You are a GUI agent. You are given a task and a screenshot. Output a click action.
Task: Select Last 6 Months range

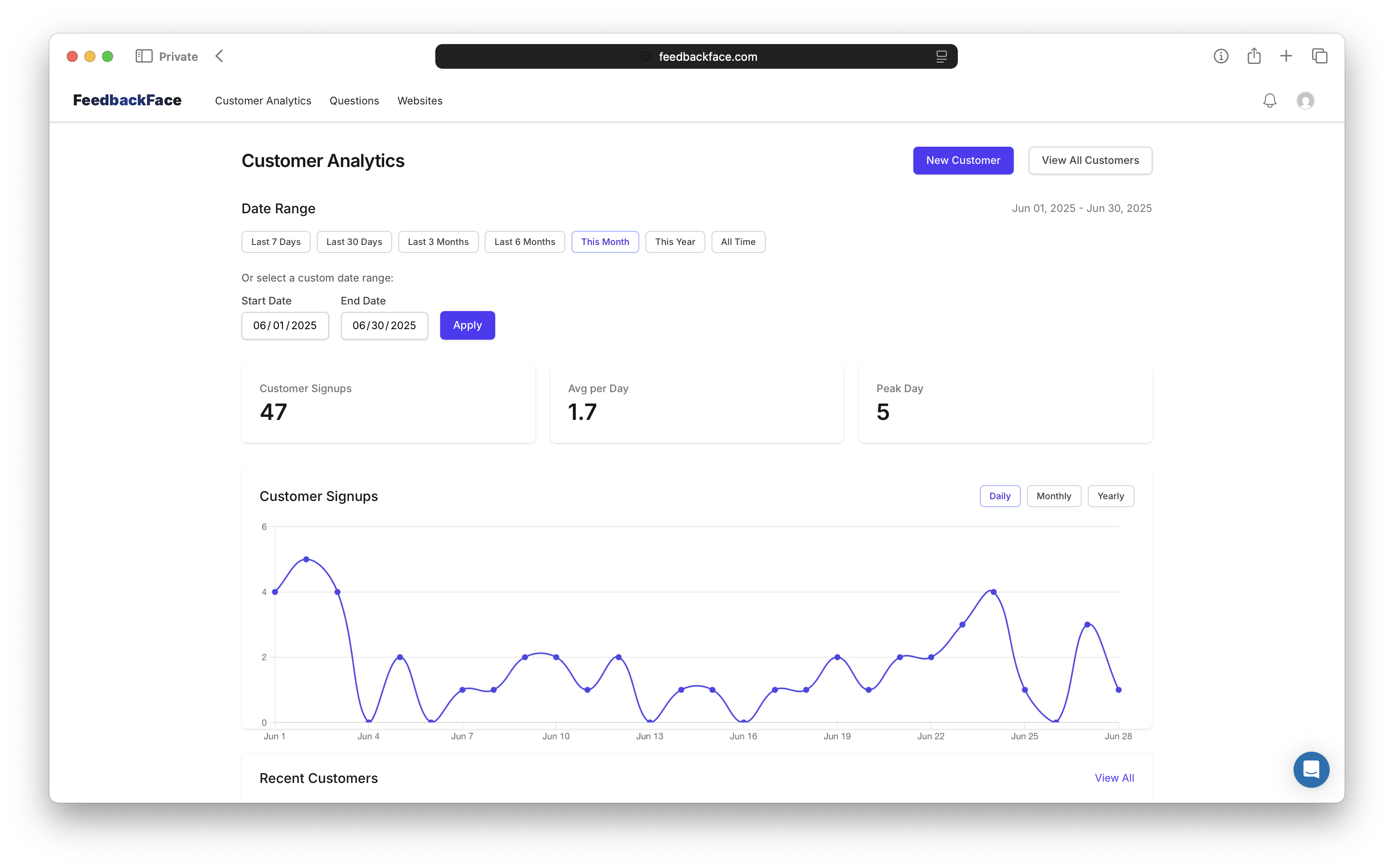(x=525, y=242)
